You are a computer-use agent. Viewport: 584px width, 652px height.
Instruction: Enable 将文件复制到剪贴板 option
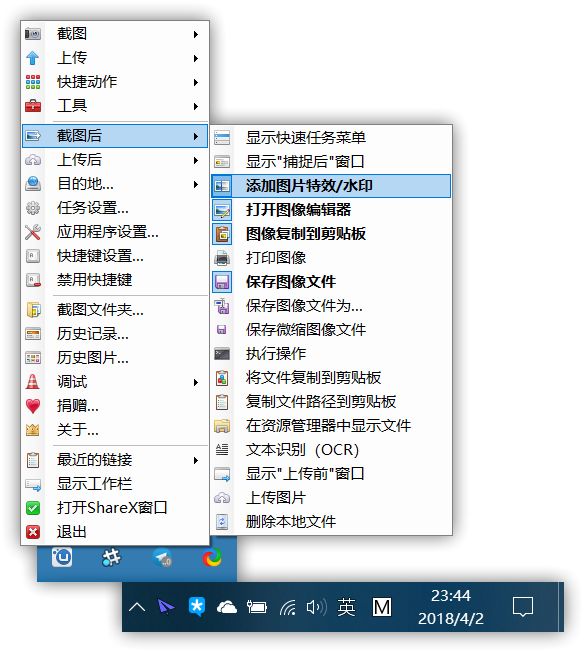[331, 378]
